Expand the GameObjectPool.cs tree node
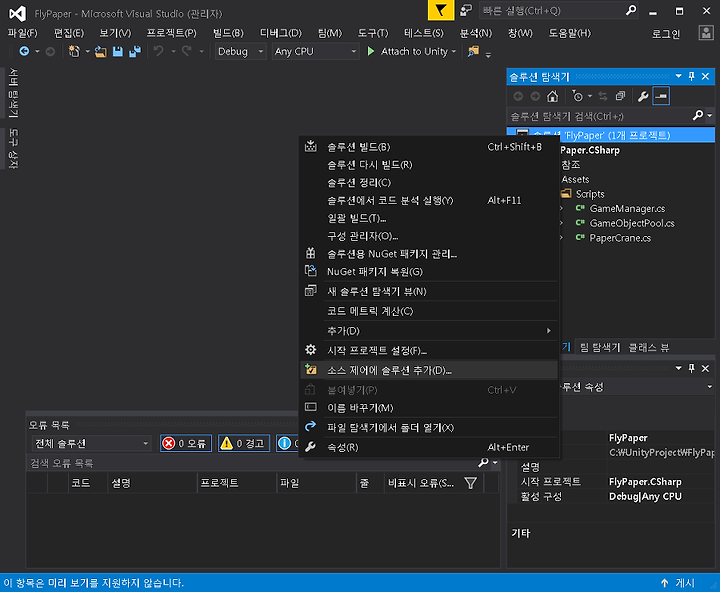 (x=561, y=223)
